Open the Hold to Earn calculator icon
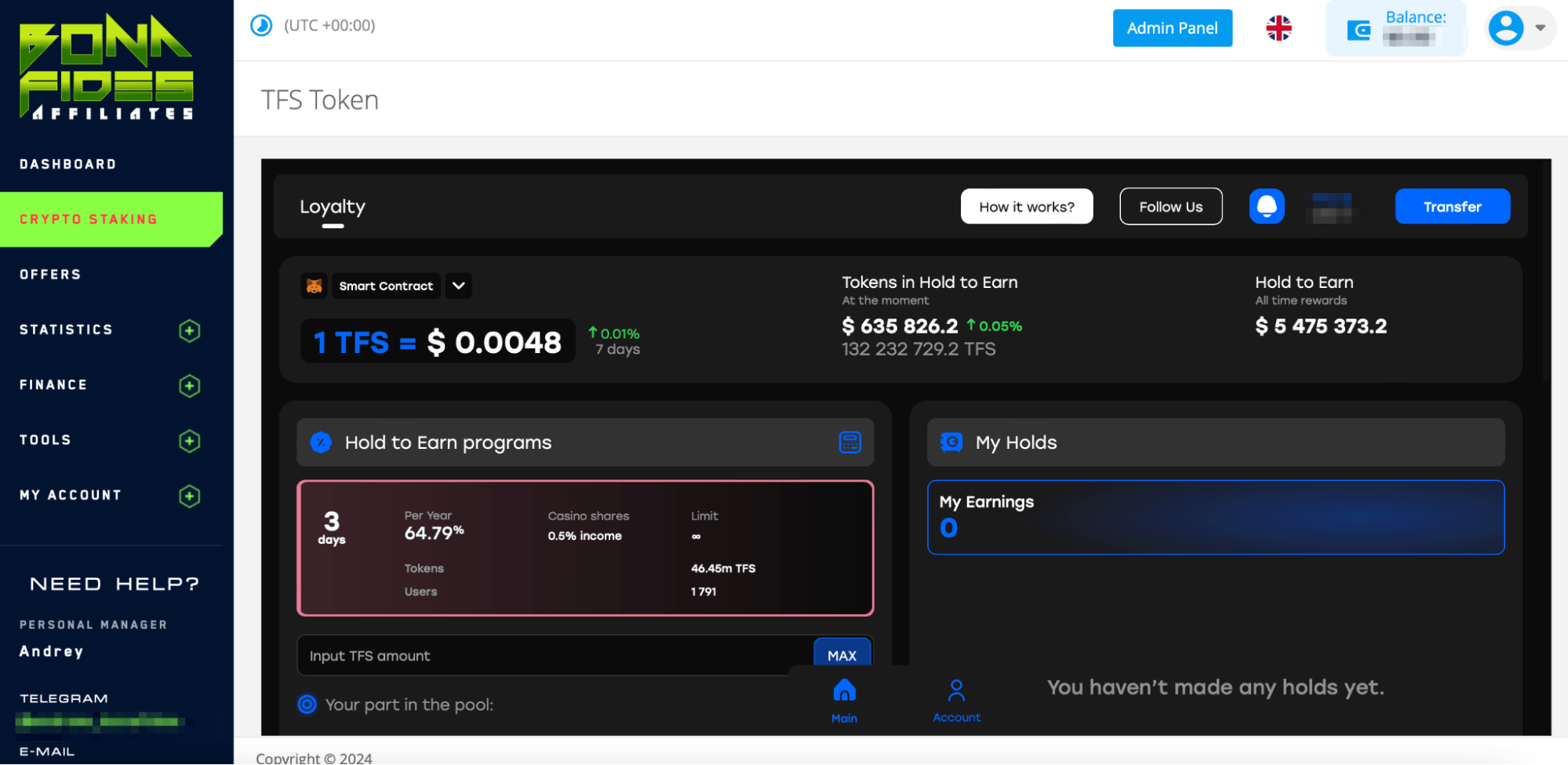Screen dimensions: 1568x765 [x=849, y=443]
